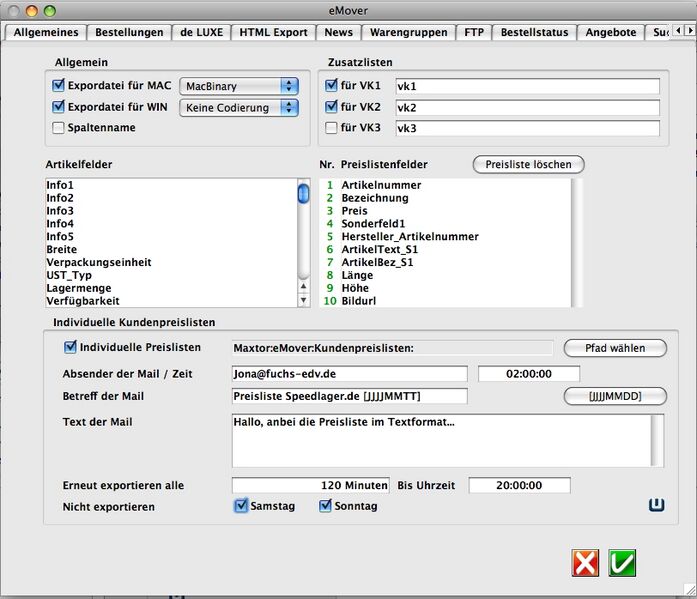This screenshot has width=697, height=599.
Task: Open the de LUXE tab
Action: pyautogui.click(x=201, y=32)
